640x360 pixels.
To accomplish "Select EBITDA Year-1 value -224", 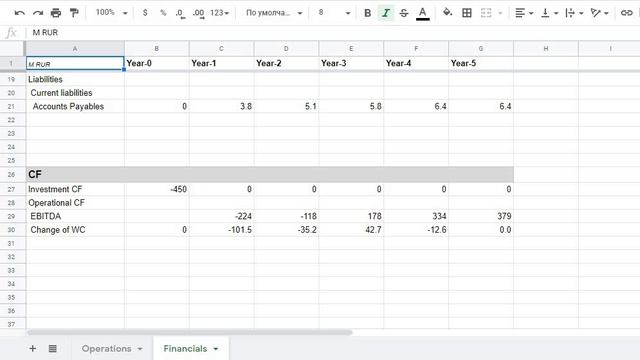I will point(222,216).
